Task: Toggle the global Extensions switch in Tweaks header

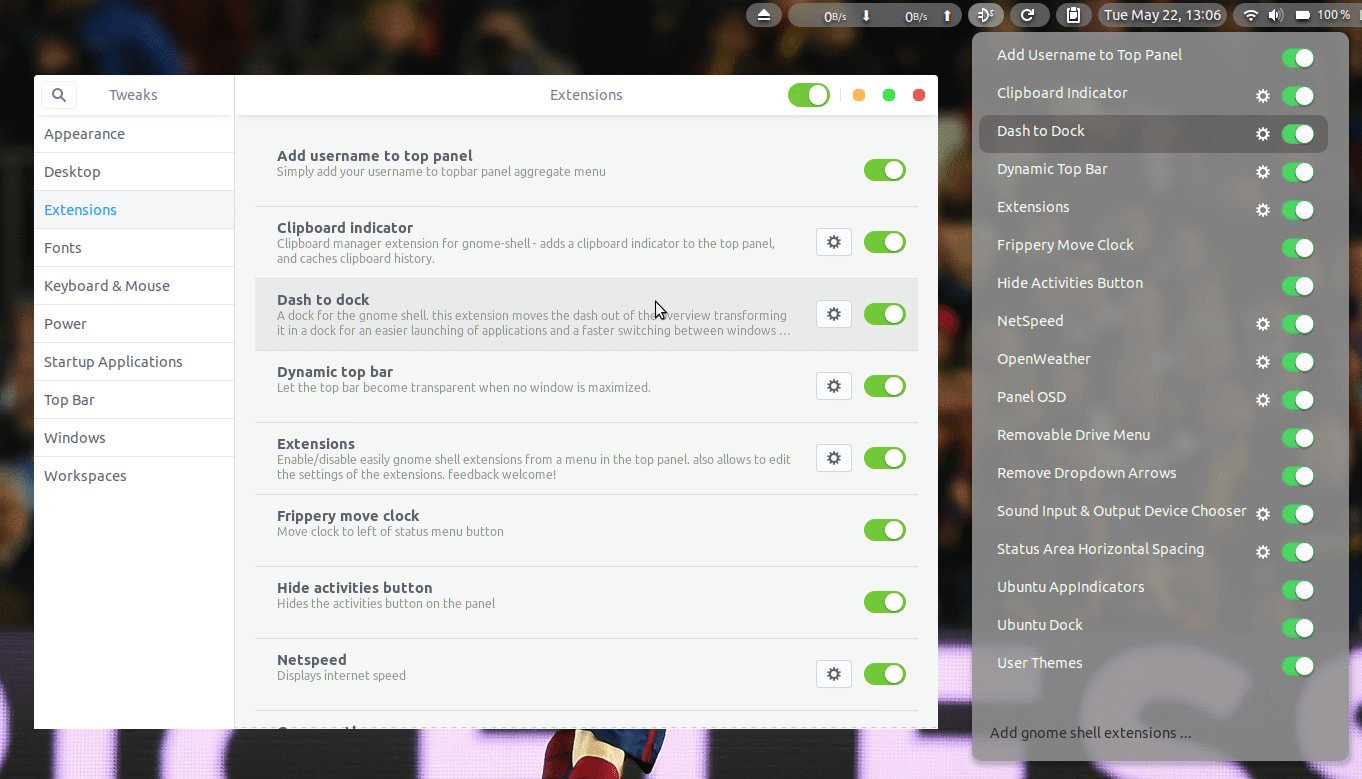Action: [x=809, y=95]
